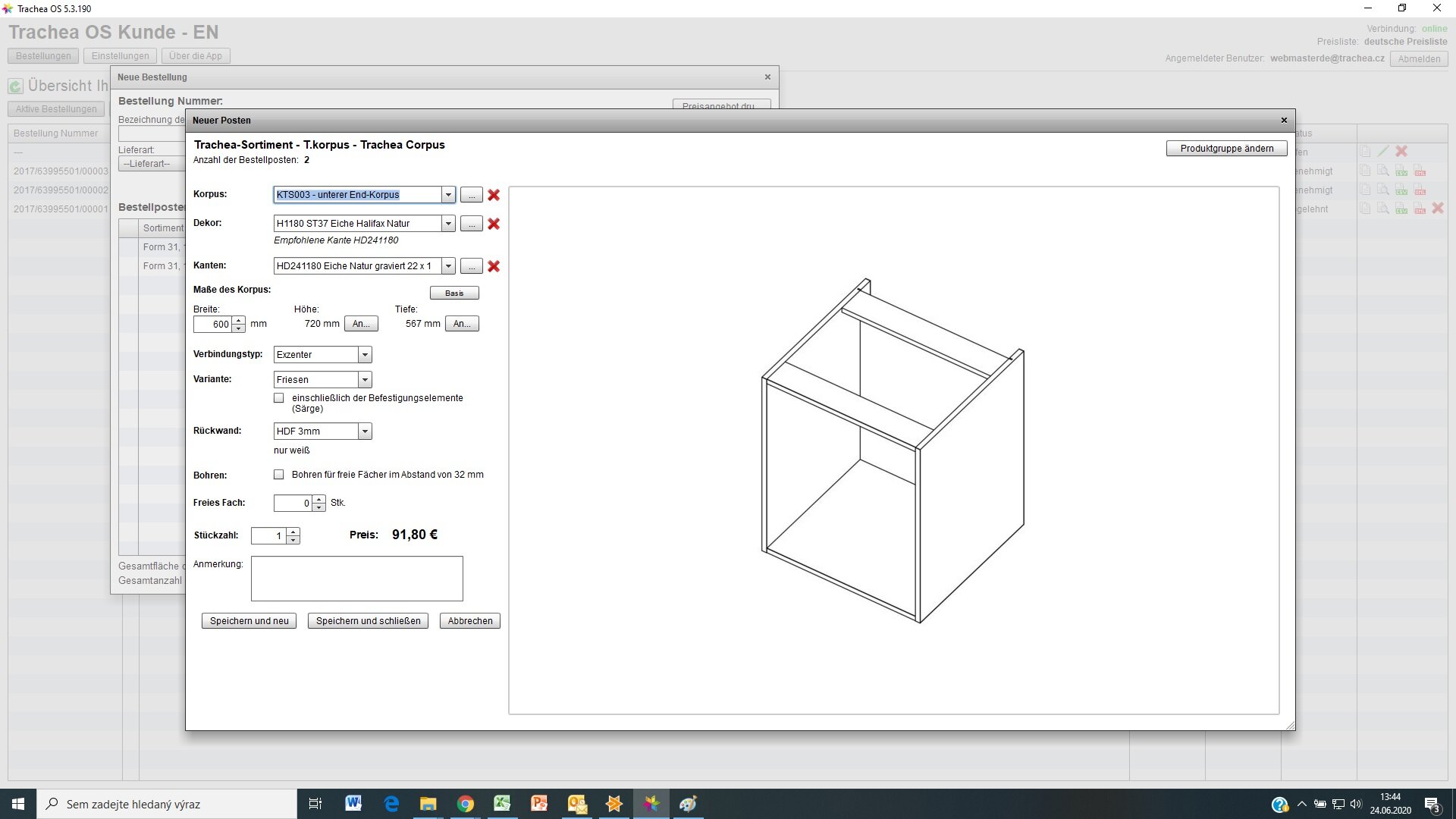Open the Lieferart dropdown in Neue Bestellung
1456x819 pixels.
pos(152,164)
